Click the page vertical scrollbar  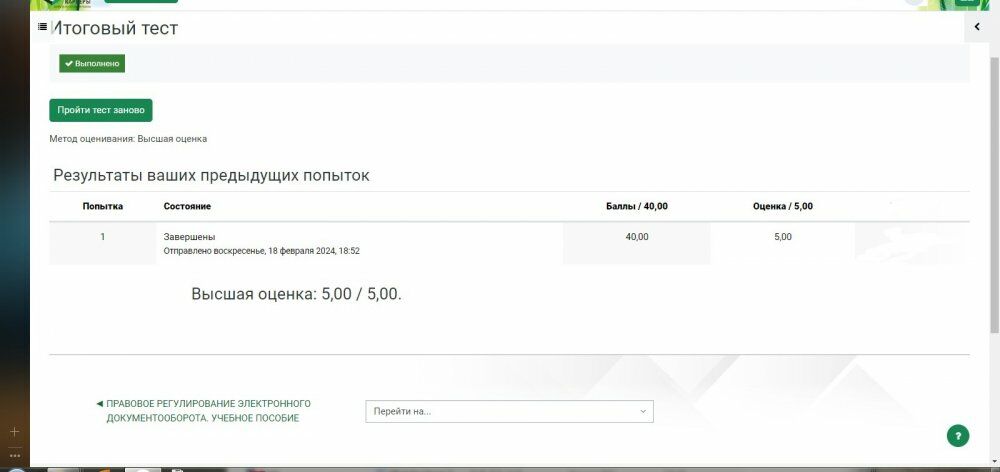994,195
